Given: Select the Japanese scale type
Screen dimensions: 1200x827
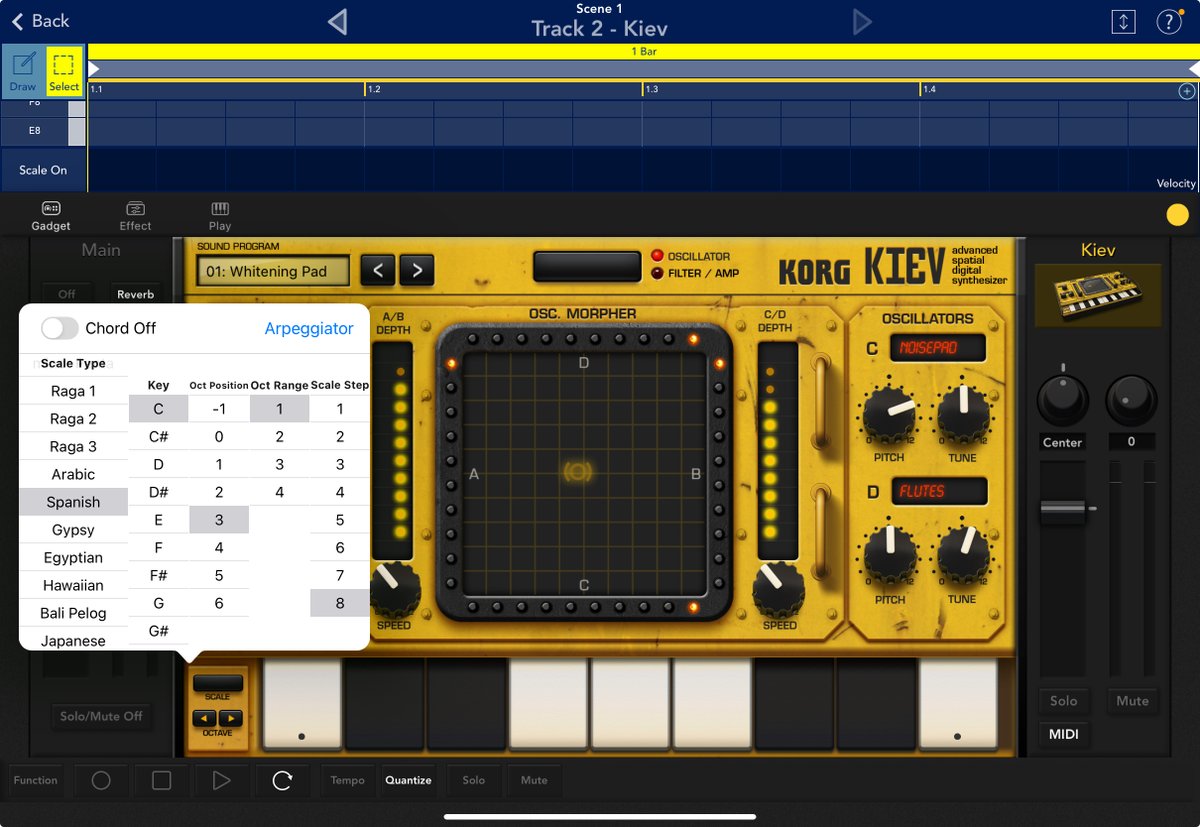Looking at the screenshot, I should (73, 640).
